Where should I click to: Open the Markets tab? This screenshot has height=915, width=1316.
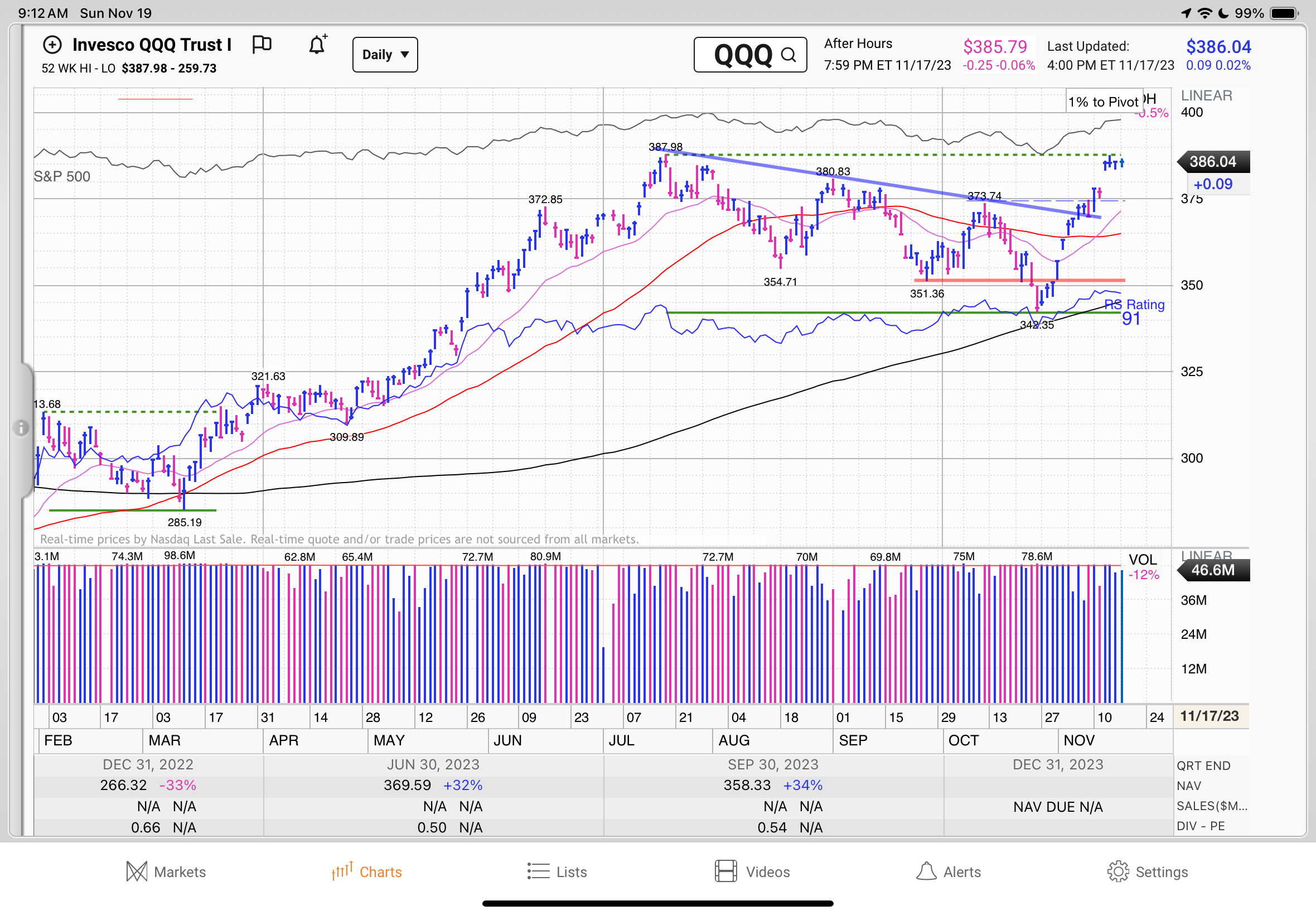(166, 872)
